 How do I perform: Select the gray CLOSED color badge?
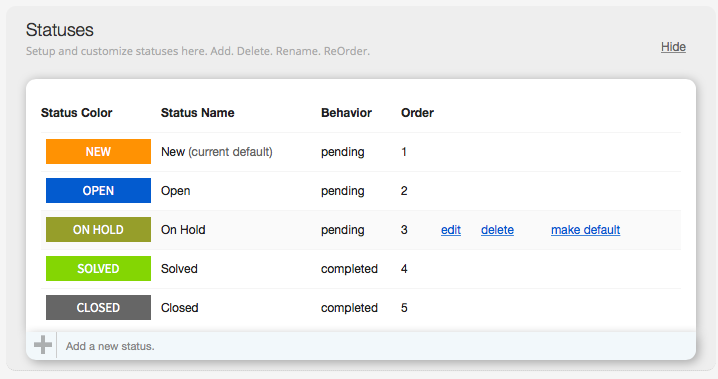click(x=98, y=307)
